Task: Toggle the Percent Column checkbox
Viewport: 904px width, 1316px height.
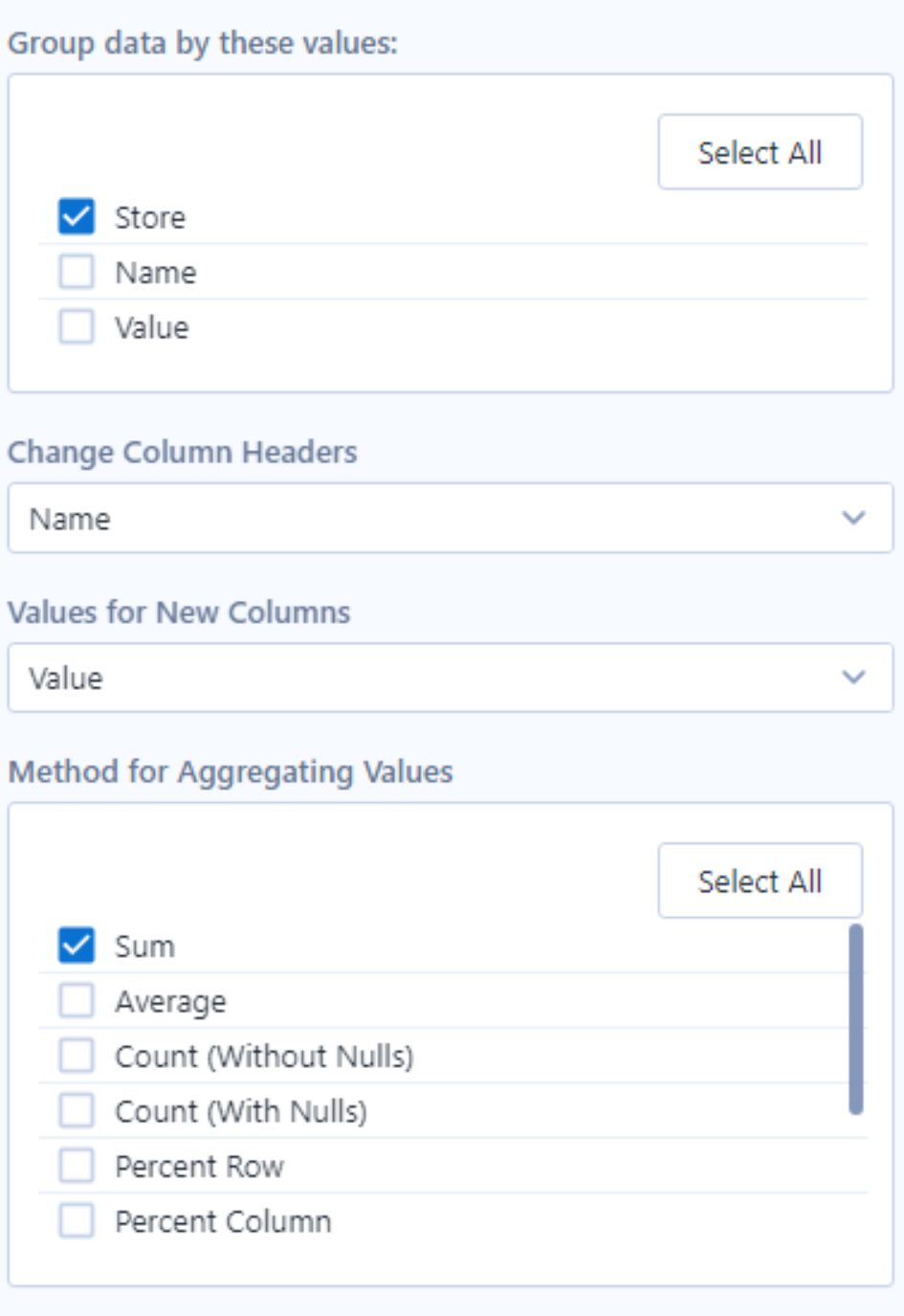Action: pos(77,1221)
